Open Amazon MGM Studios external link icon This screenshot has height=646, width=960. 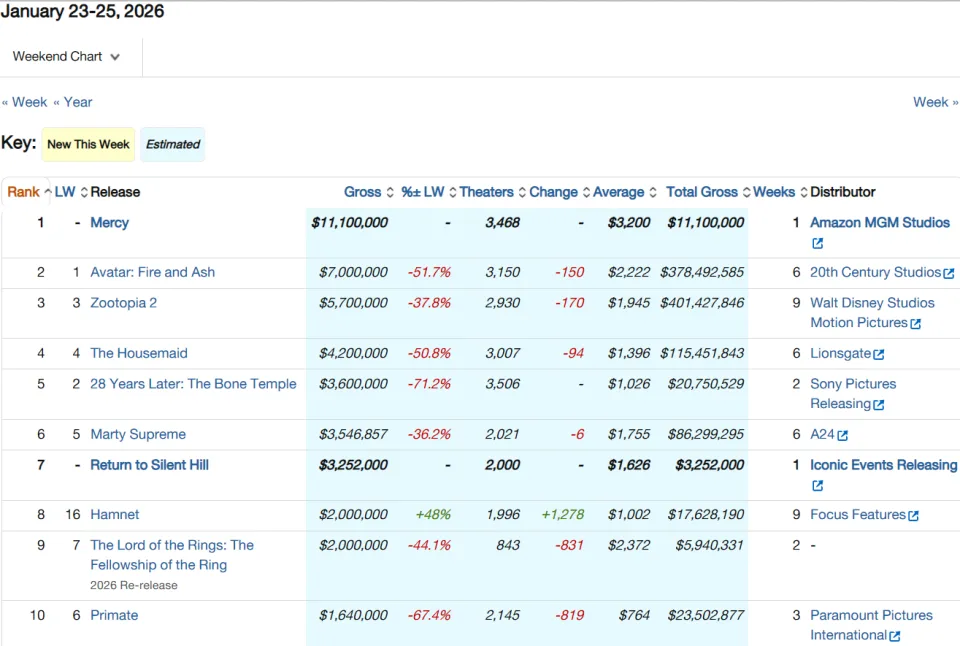[817, 243]
